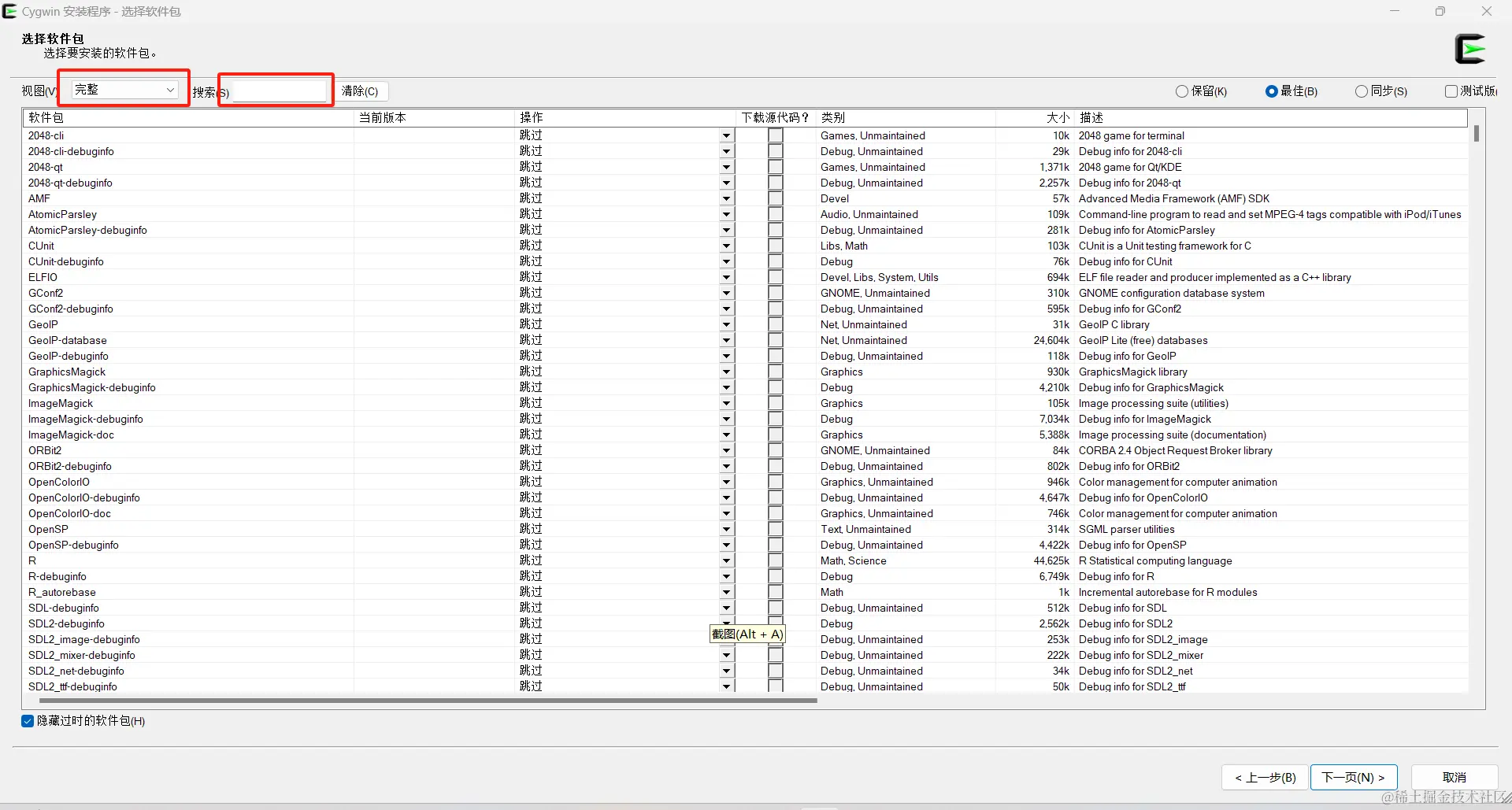Open action dropdown for the R package

(726, 561)
